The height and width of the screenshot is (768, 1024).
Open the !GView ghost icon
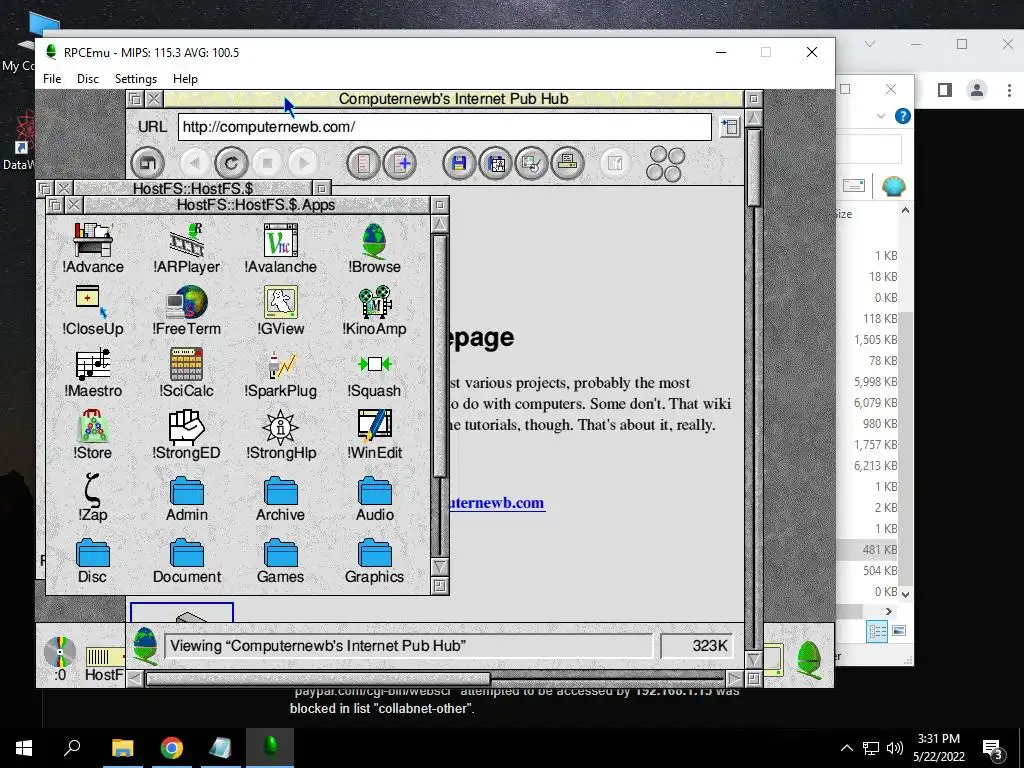[281, 310]
